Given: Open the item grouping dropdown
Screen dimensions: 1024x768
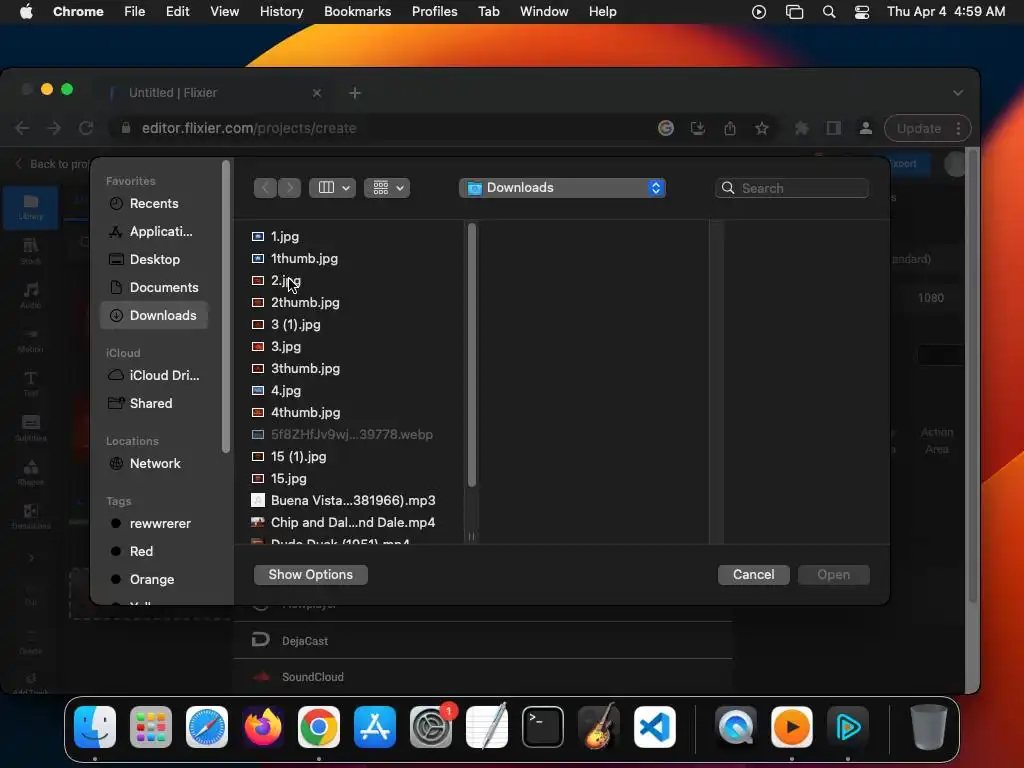Looking at the screenshot, I should (x=387, y=188).
